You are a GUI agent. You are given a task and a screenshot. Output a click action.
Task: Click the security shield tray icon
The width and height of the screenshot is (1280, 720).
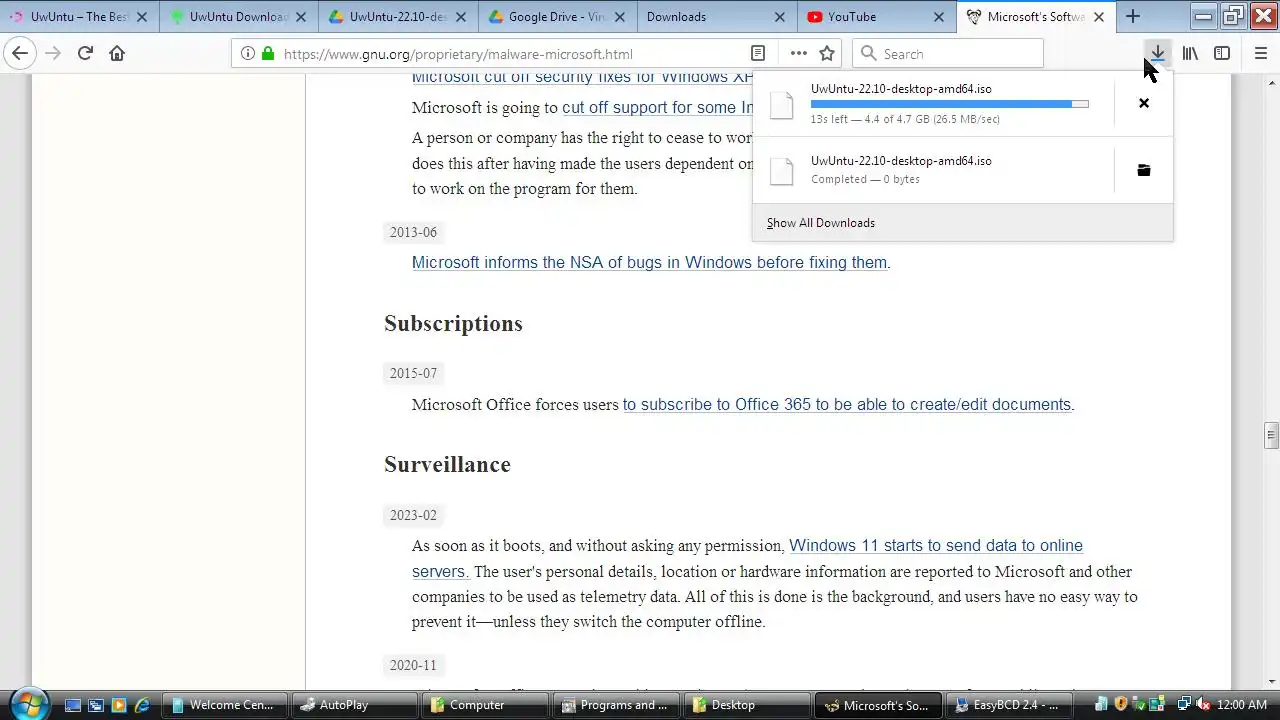point(1121,705)
